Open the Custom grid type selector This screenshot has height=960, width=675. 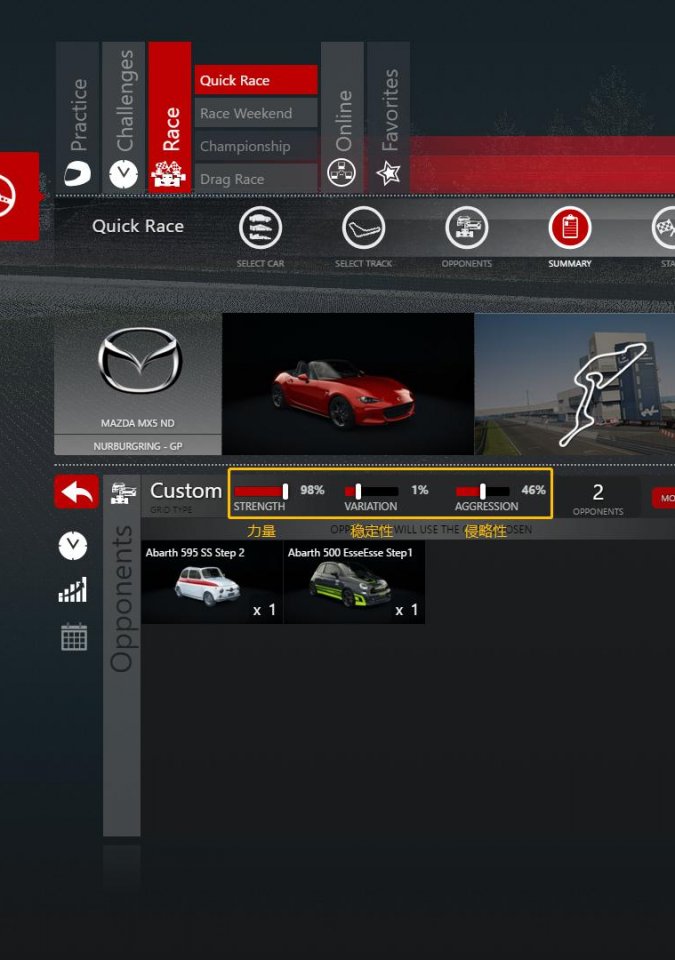tap(186, 490)
